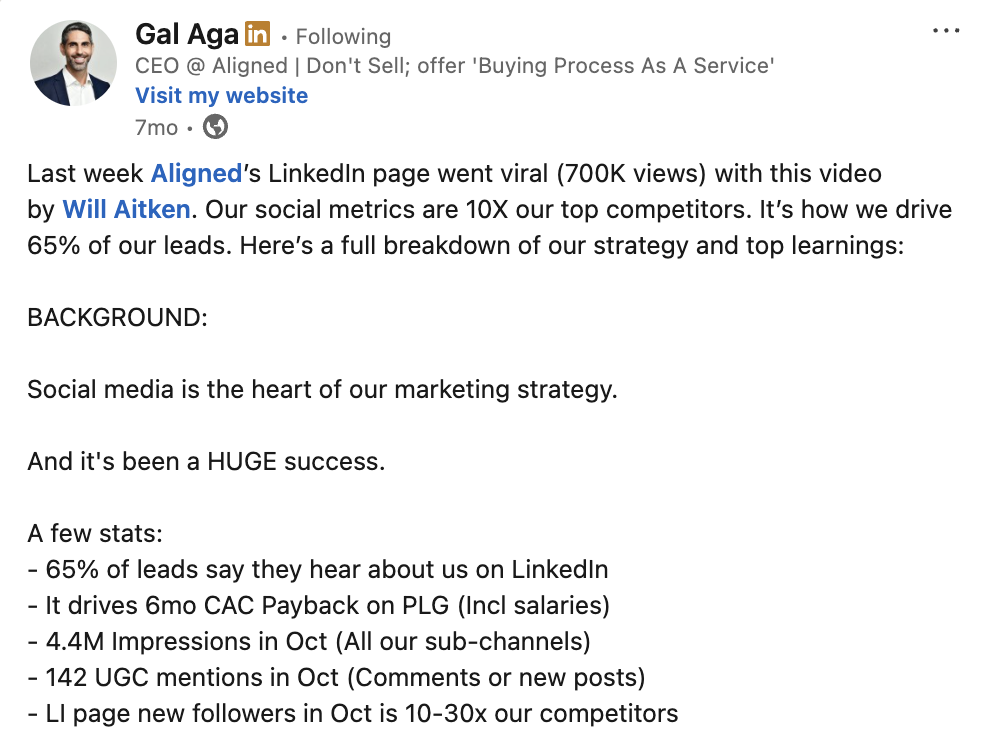
Task: Click the 4.4M Impressions stat line
Action: [x=309, y=642]
